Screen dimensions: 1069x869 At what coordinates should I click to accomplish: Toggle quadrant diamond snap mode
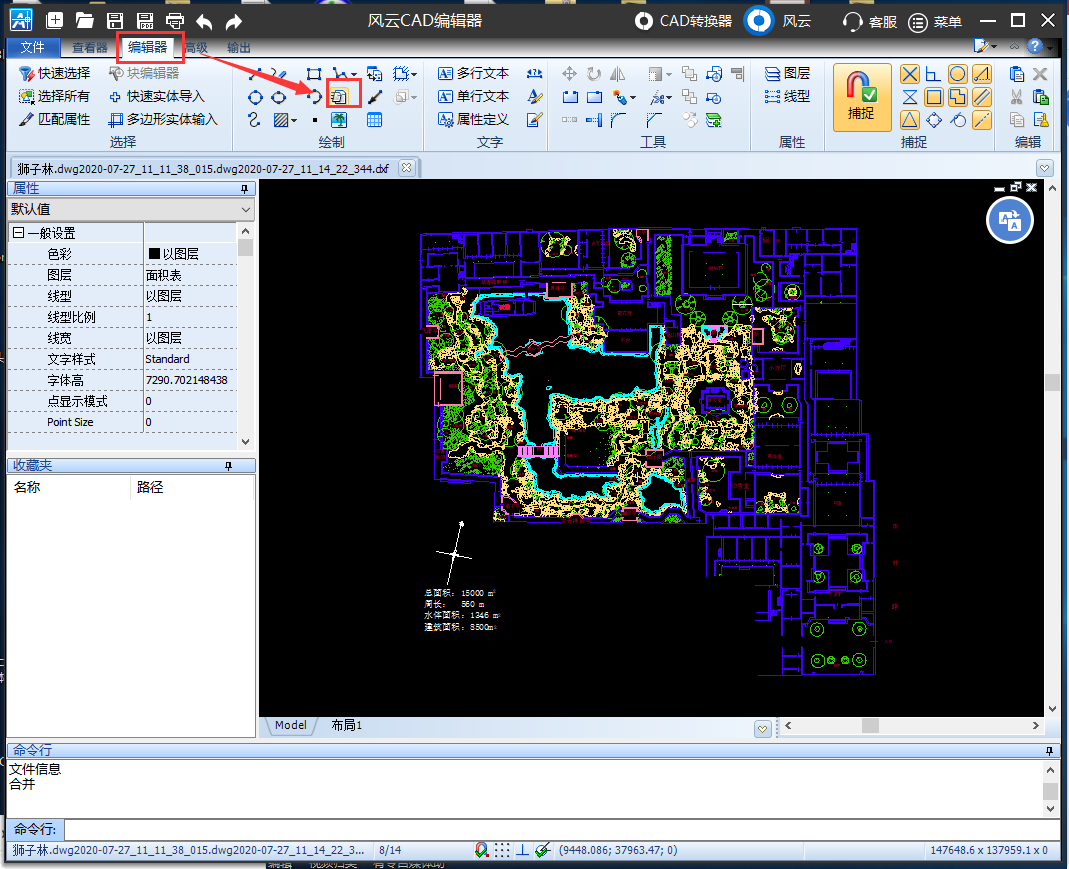pyautogui.click(x=933, y=121)
